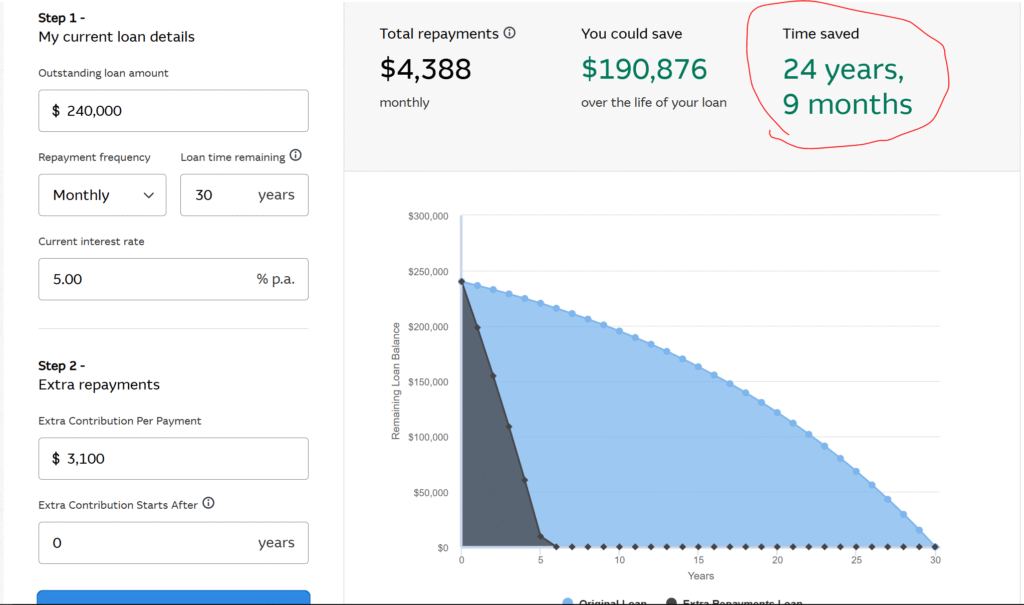The height and width of the screenshot is (605, 1024).
Task: Click the Outstanding loan amount field
Action: [173, 111]
